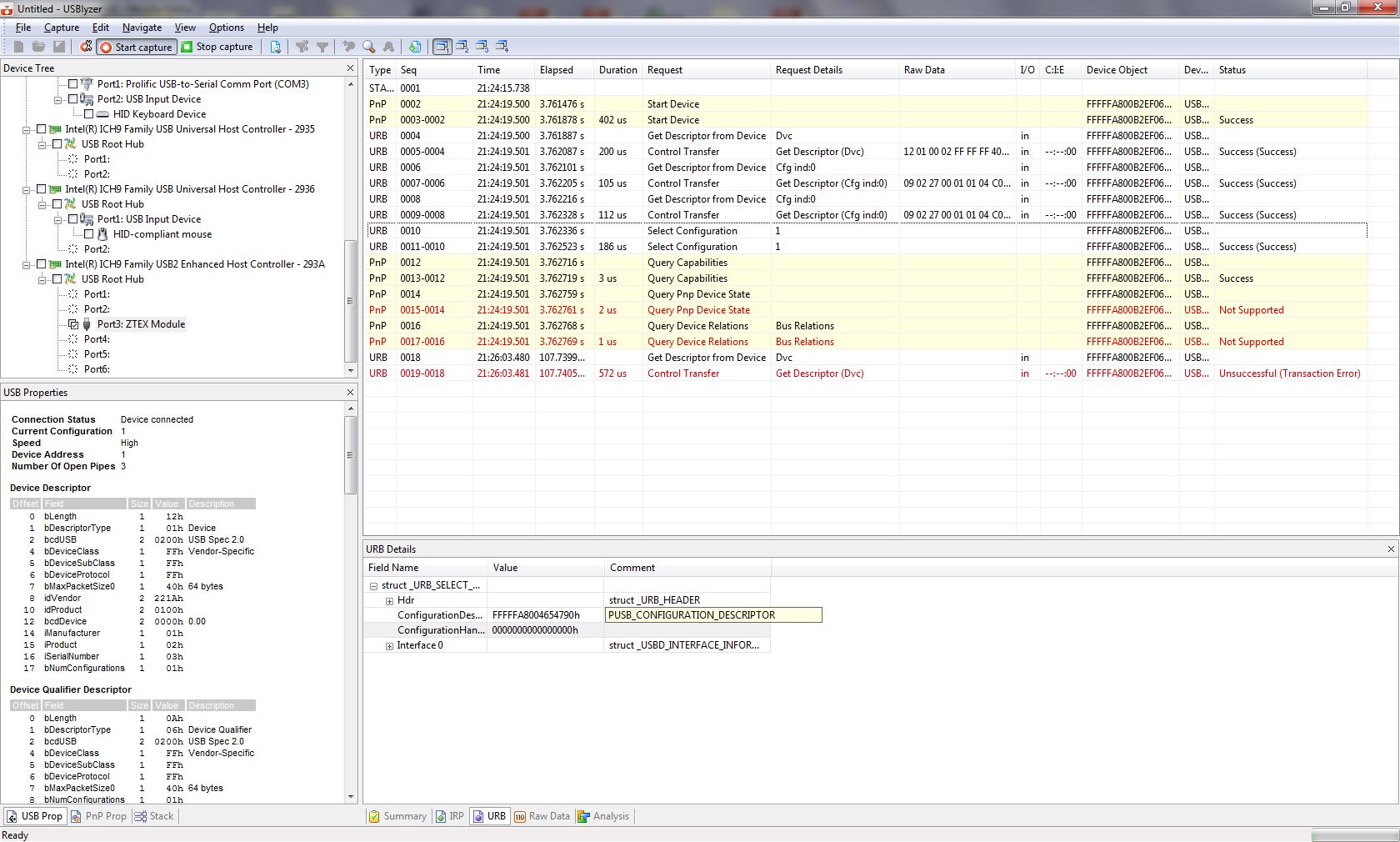Open the Capture menu
Screen dimensions: 1400x842
62,28
